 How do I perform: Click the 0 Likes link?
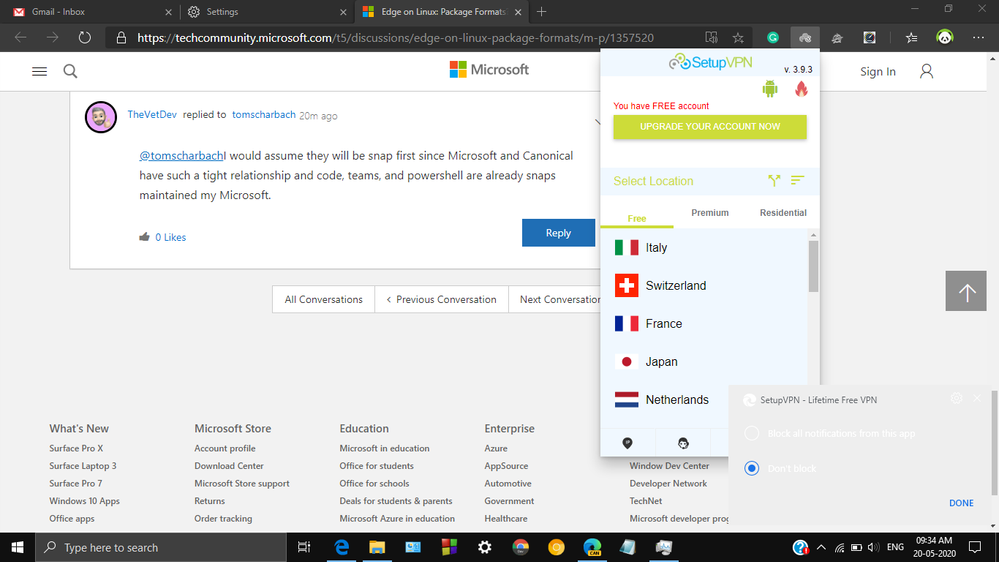(x=171, y=237)
